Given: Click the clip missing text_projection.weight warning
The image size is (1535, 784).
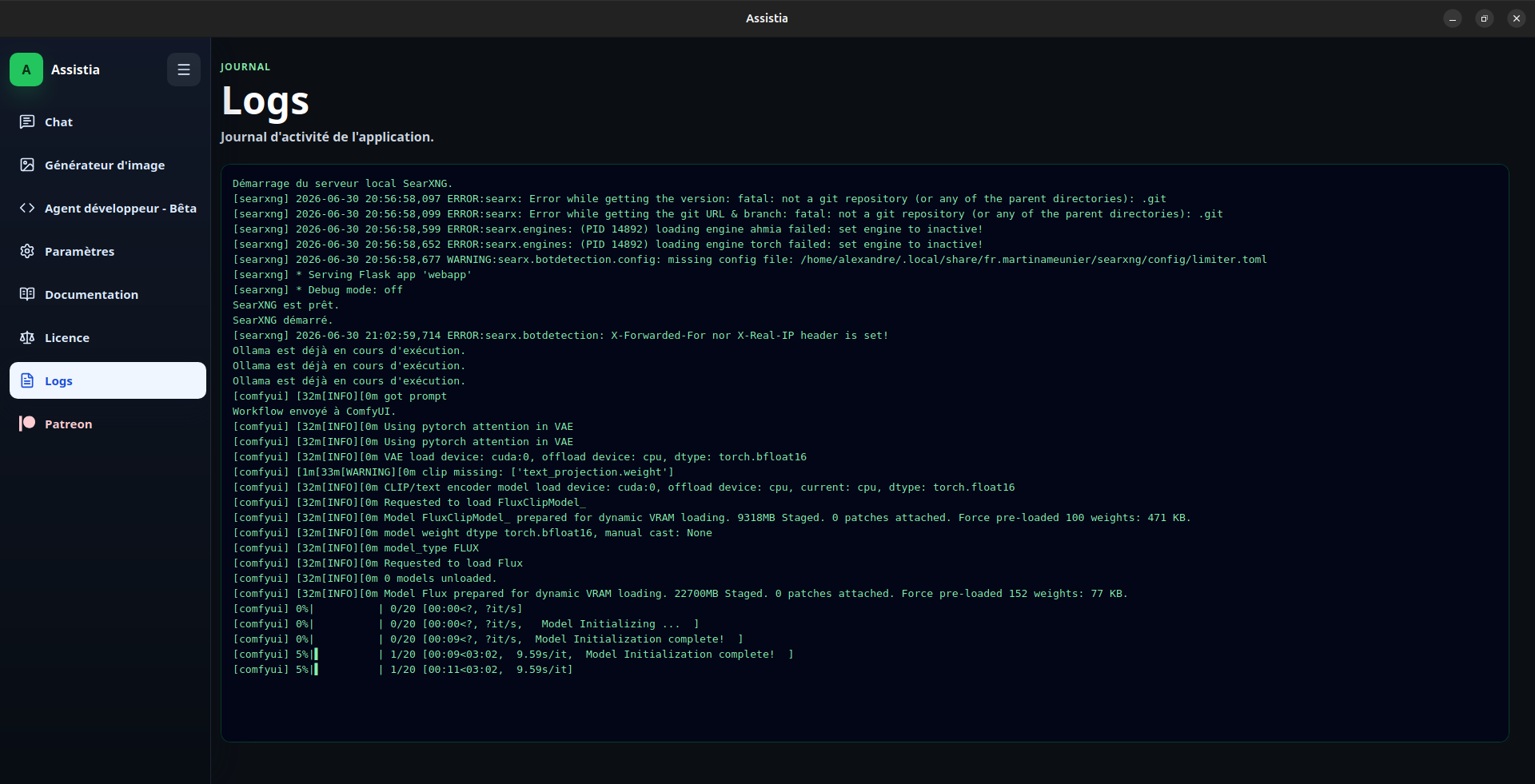Looking at the screenshot, I should coord(453,472).
